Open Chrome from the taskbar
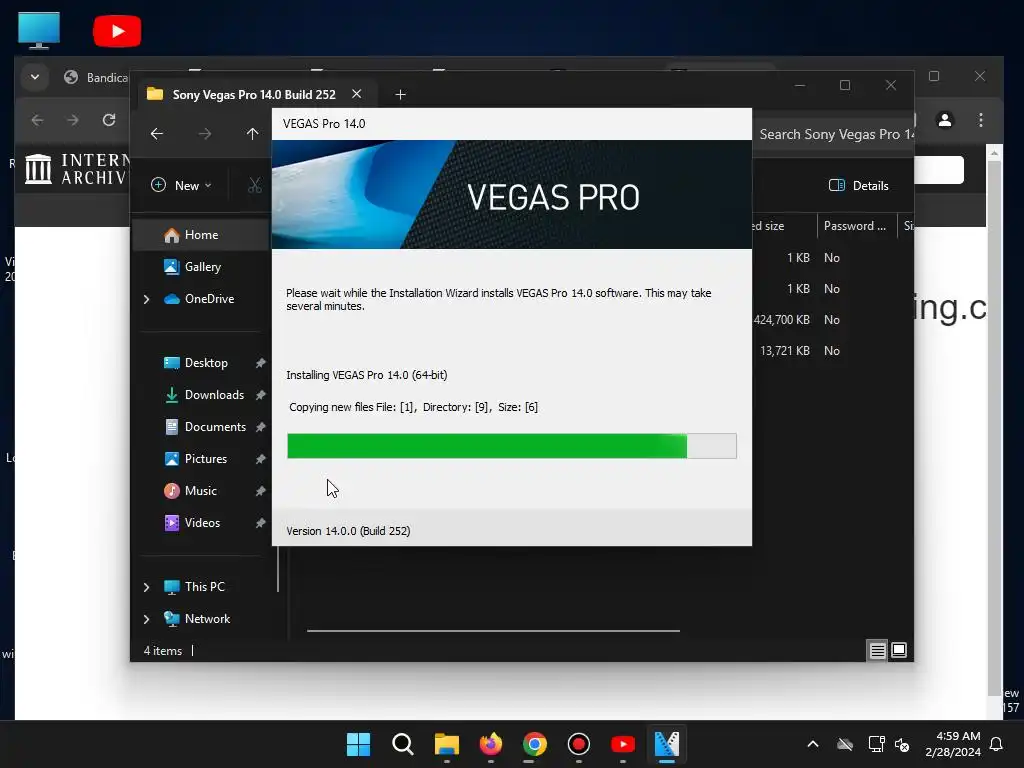The width and height of the screenshot is (1024, 768). tap(534, 744)
